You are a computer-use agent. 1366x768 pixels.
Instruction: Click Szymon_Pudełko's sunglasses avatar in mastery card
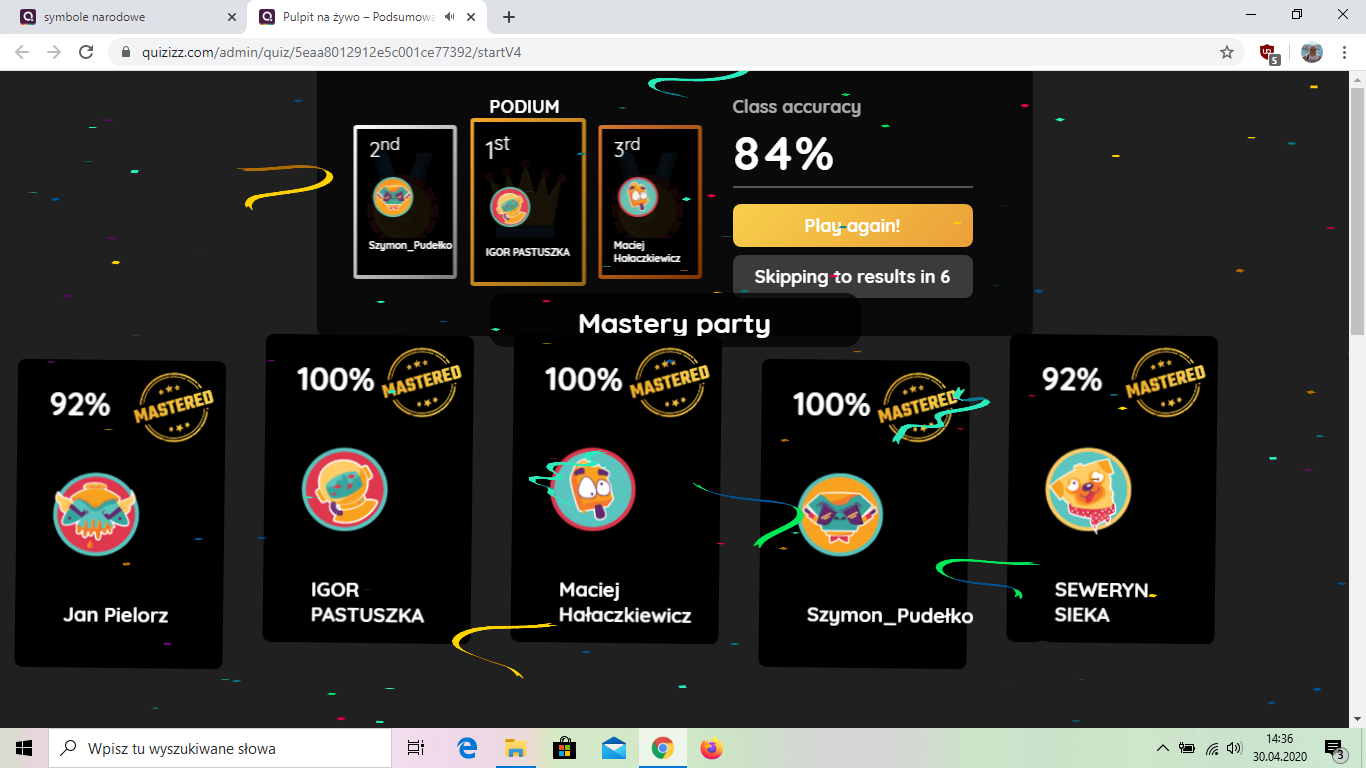point(840,514)
